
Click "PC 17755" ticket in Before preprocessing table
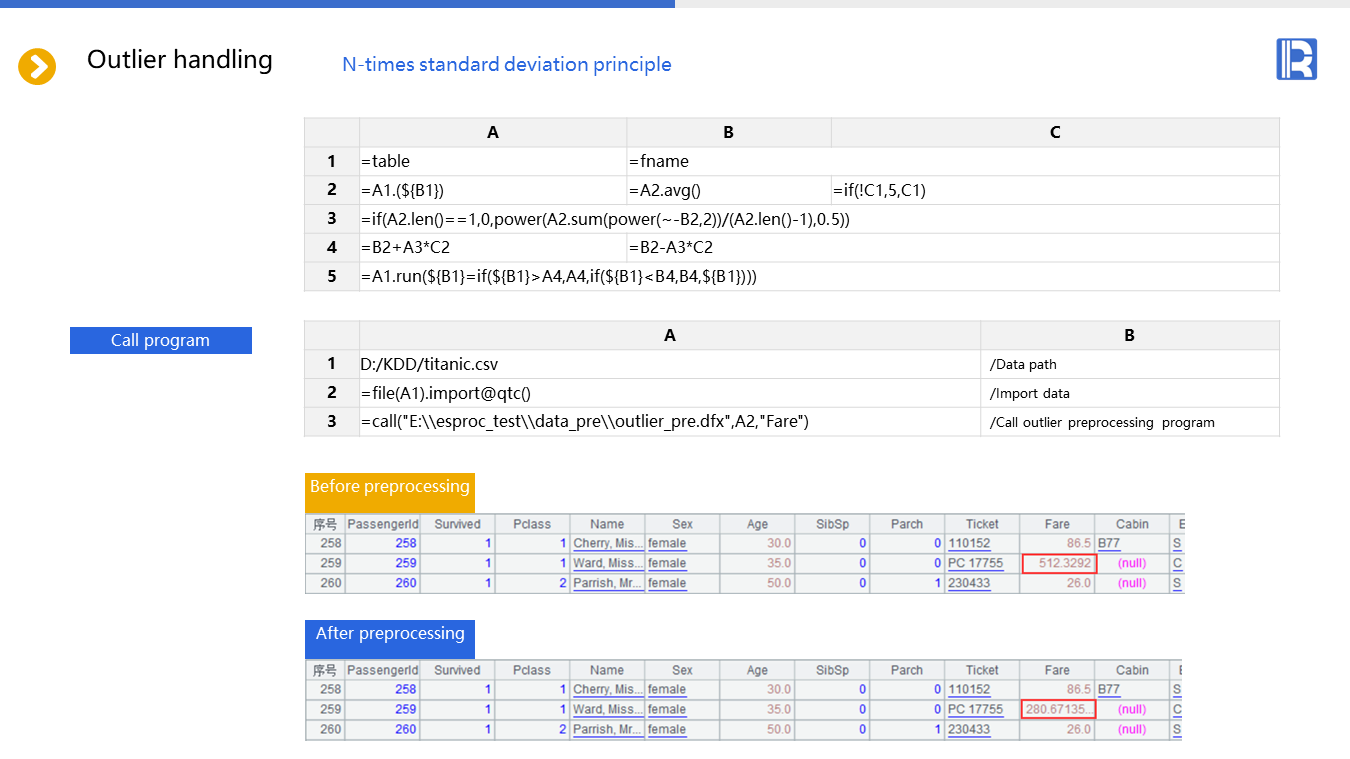975,563
